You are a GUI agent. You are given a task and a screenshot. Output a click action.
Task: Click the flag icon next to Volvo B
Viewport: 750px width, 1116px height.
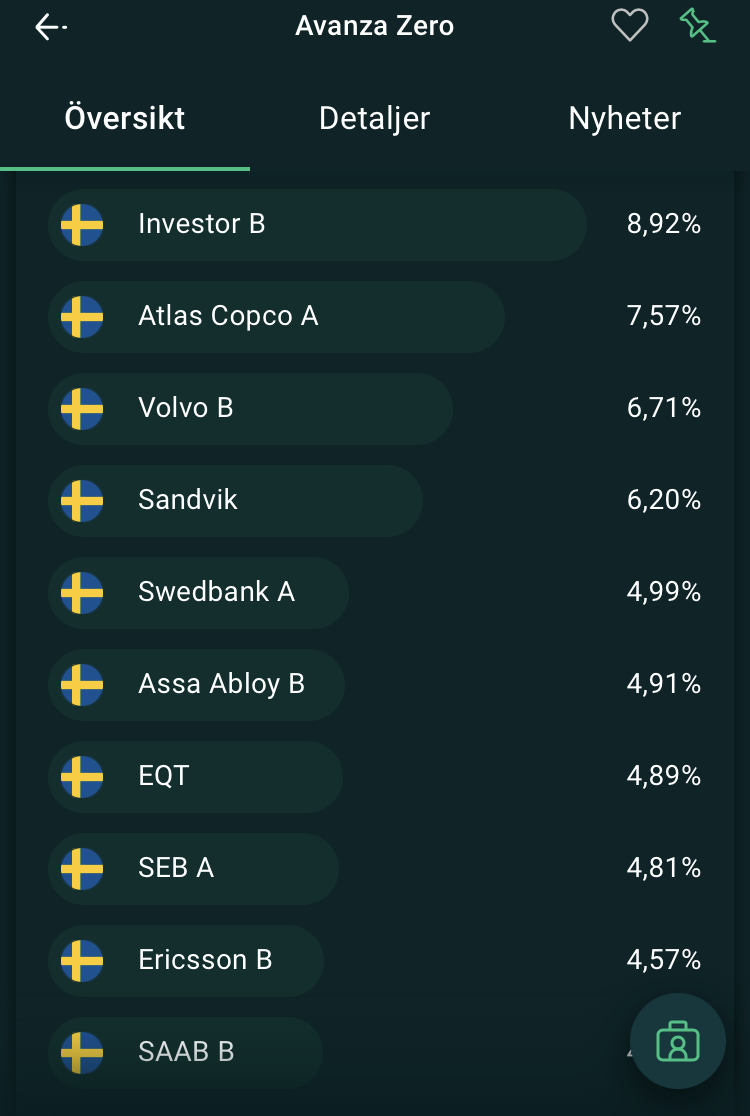click(82, 409)
